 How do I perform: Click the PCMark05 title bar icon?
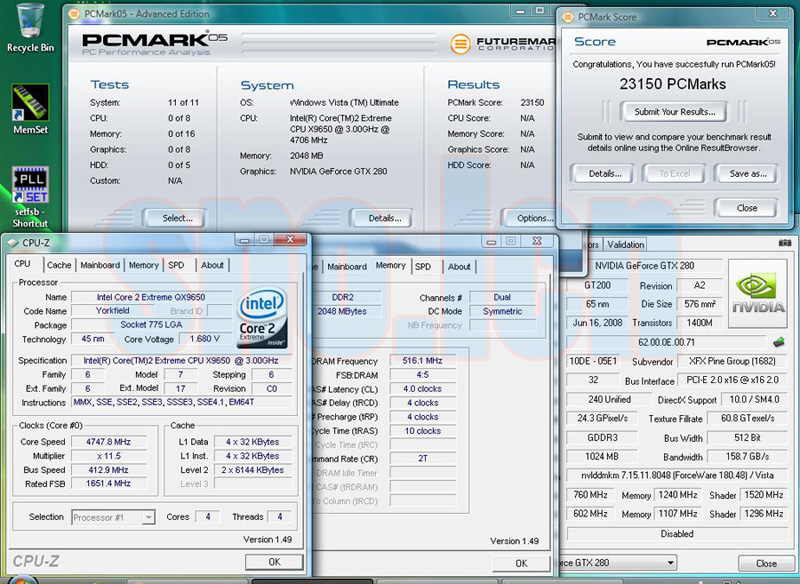[74, 14]
